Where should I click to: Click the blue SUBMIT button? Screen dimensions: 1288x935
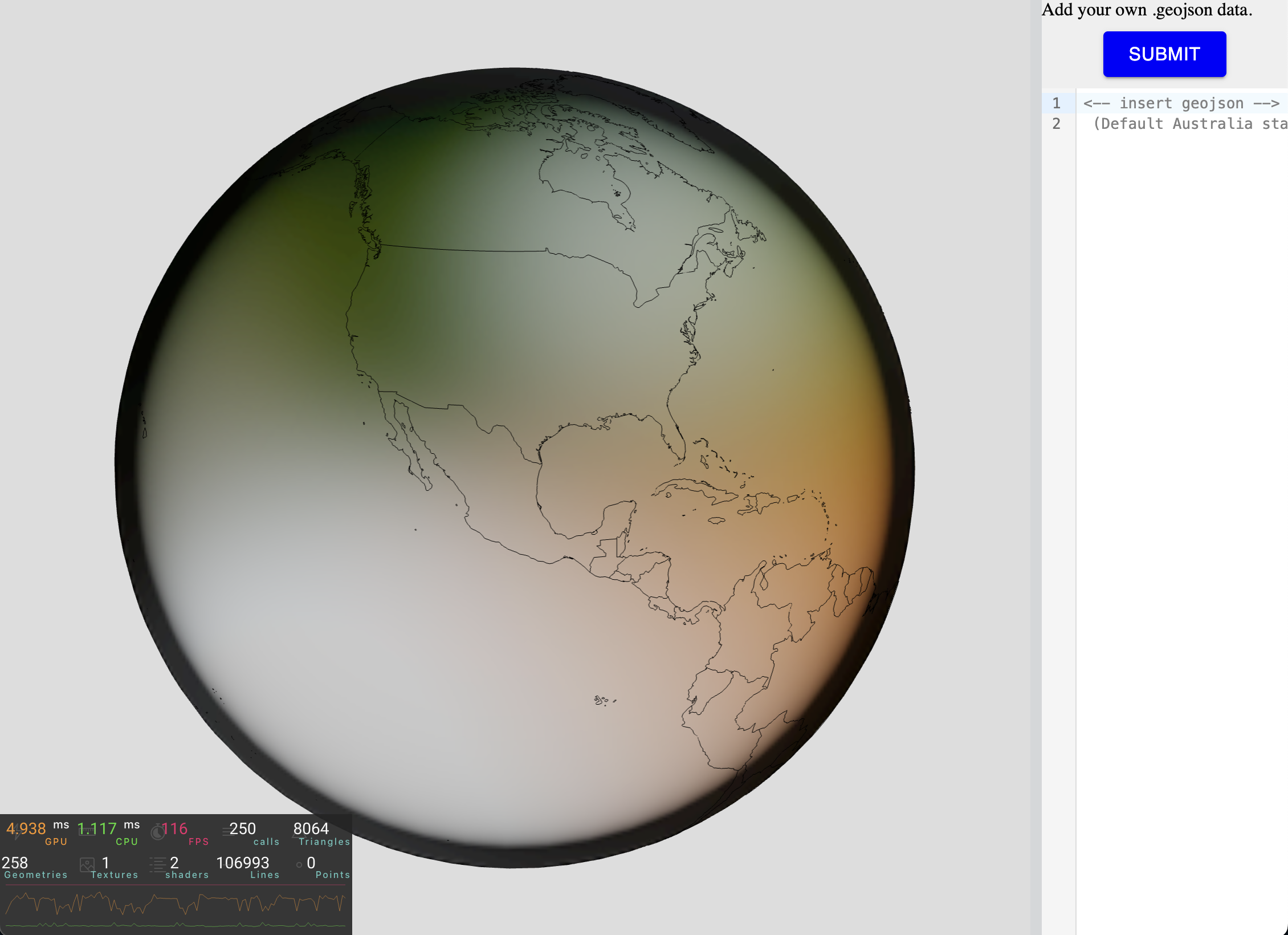[x=1164, y=54]
